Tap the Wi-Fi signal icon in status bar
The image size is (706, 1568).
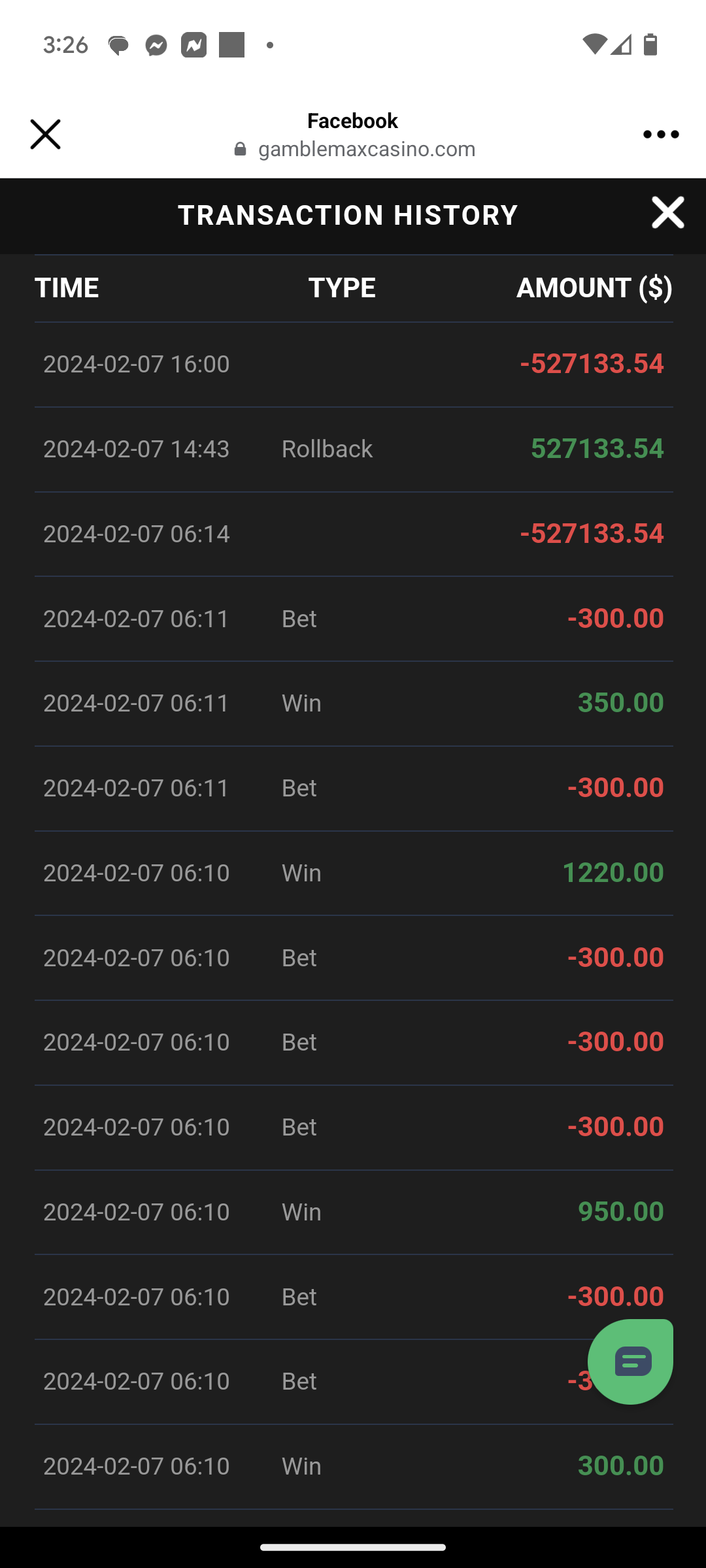coord(594,44)
